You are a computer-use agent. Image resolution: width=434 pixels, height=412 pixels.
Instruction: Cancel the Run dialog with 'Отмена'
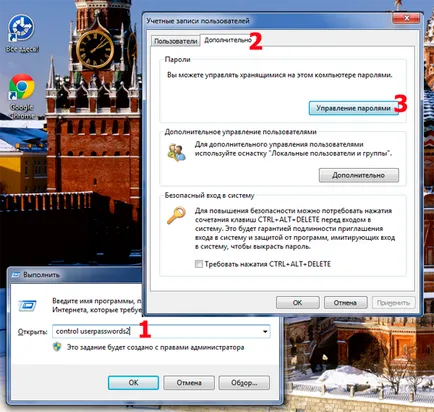(189, 382)
